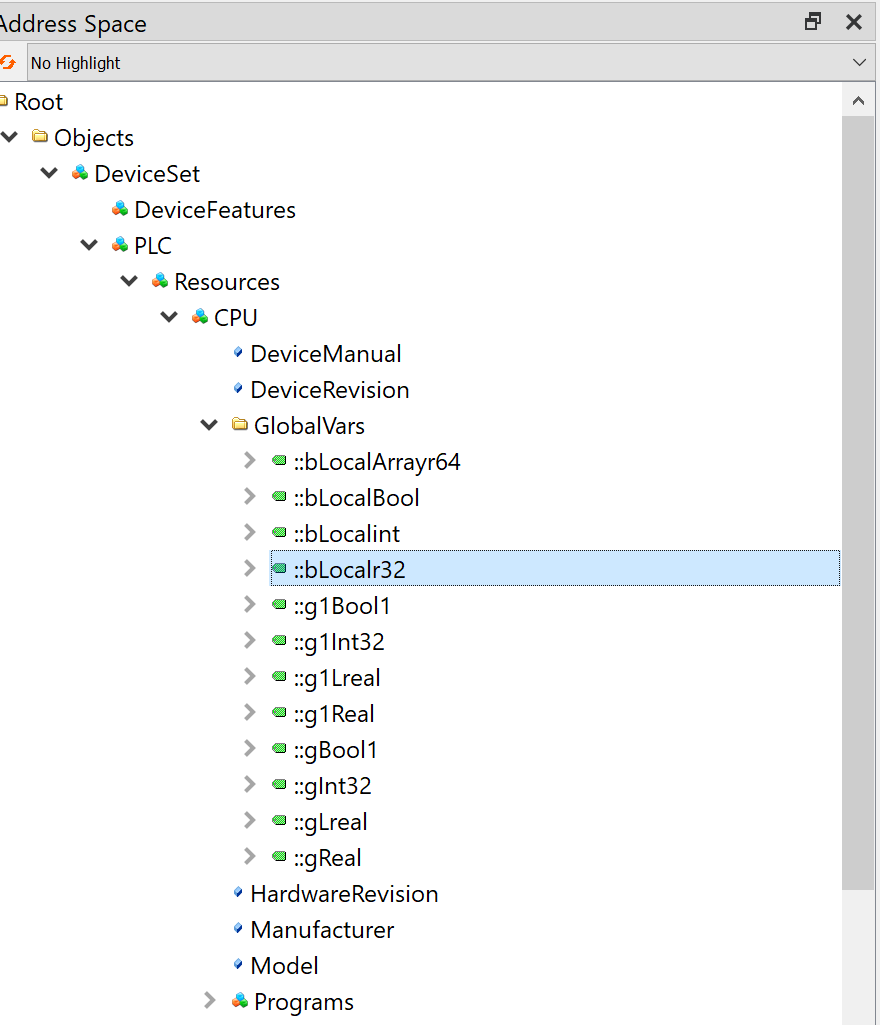This screenshot has height=1025, width=880.
Task: Click the Manufacturer property icon
Action: point(238,928)
